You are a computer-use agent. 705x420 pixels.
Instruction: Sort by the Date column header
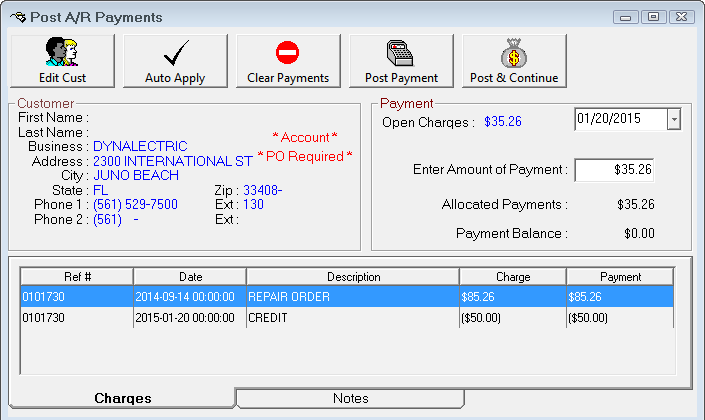click(189, 277)
